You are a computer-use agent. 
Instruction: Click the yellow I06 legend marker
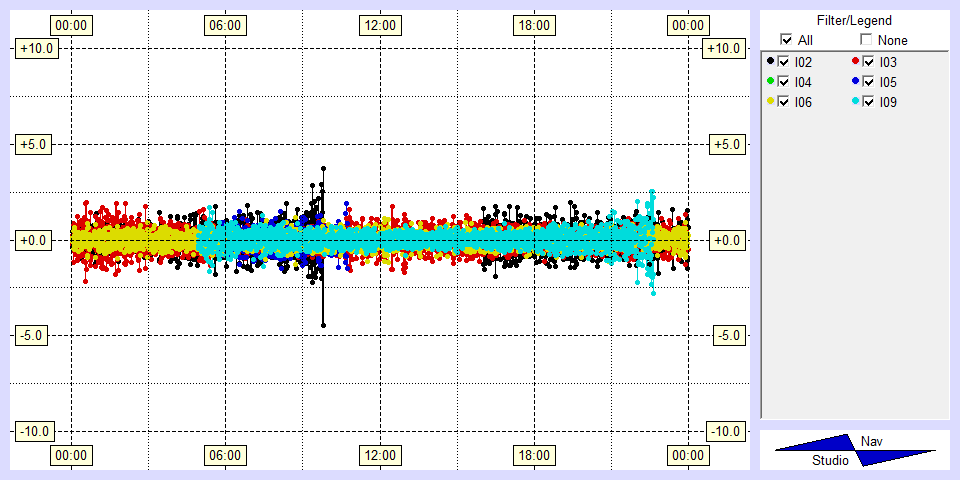[x=770, y=102]
